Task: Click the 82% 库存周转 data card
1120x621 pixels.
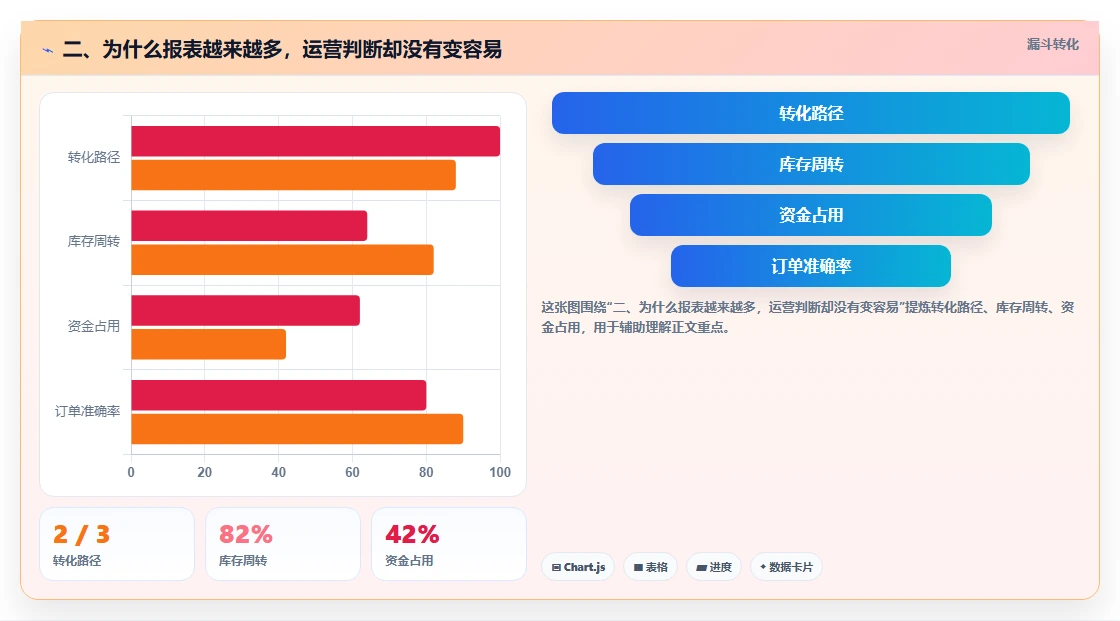Action: (283, 544)
